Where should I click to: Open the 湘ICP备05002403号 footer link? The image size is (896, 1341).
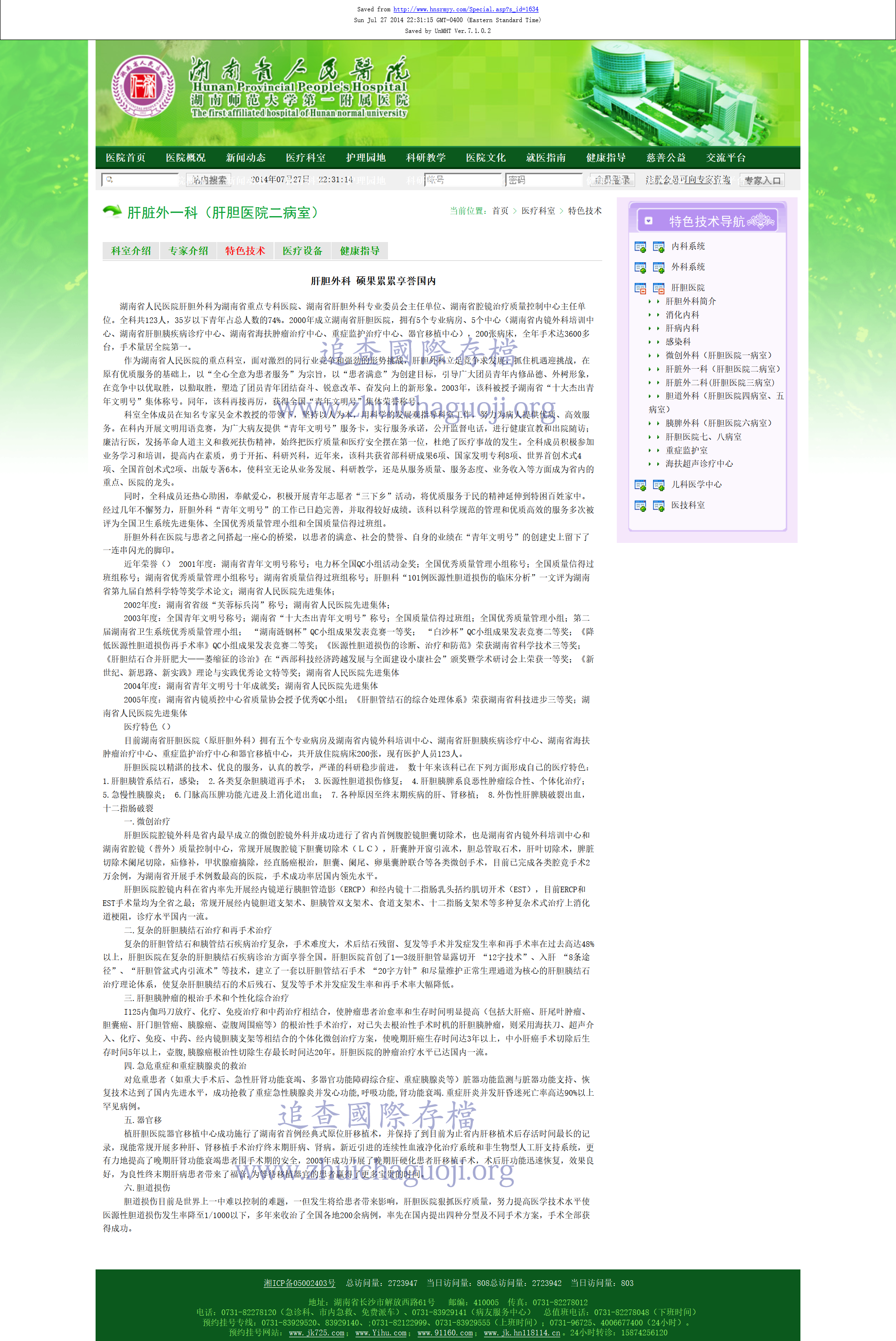click(299, 1283)
